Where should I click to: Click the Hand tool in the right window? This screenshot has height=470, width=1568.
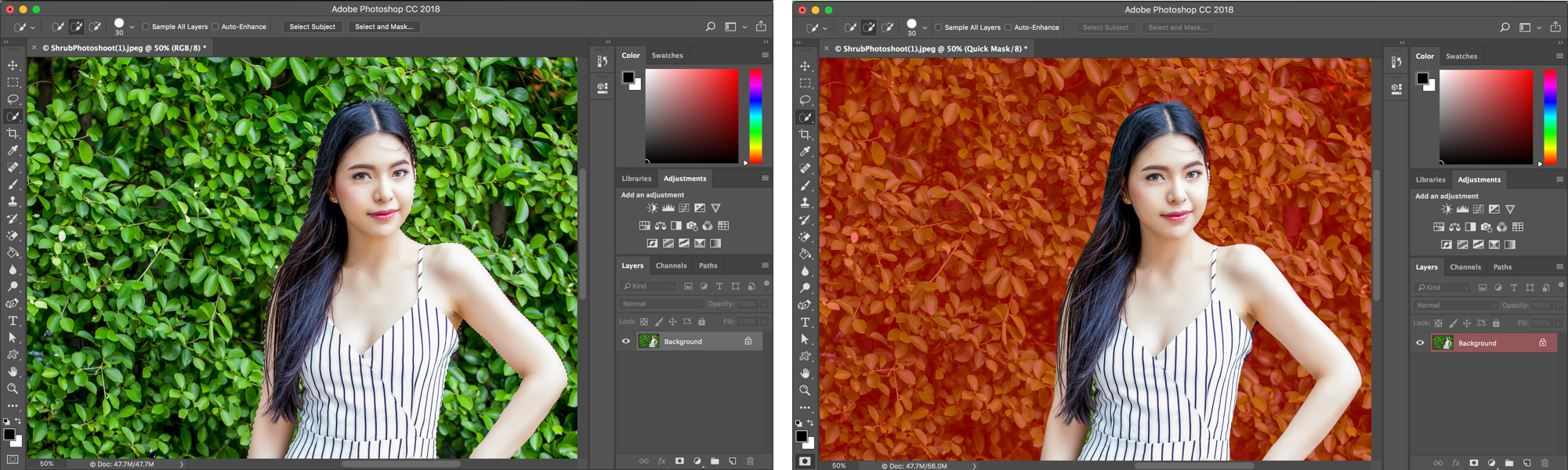point(805,373)
